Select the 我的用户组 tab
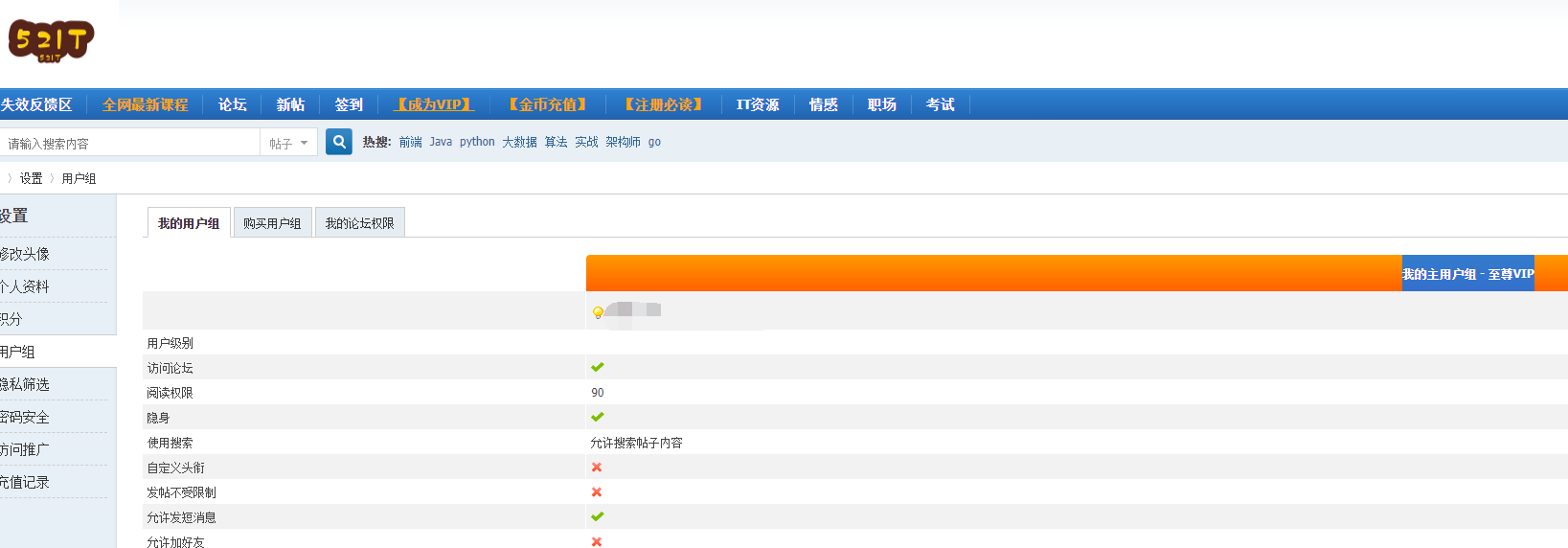The height and width of the screenshot is (548, 1568). click(x=189, y=222)
